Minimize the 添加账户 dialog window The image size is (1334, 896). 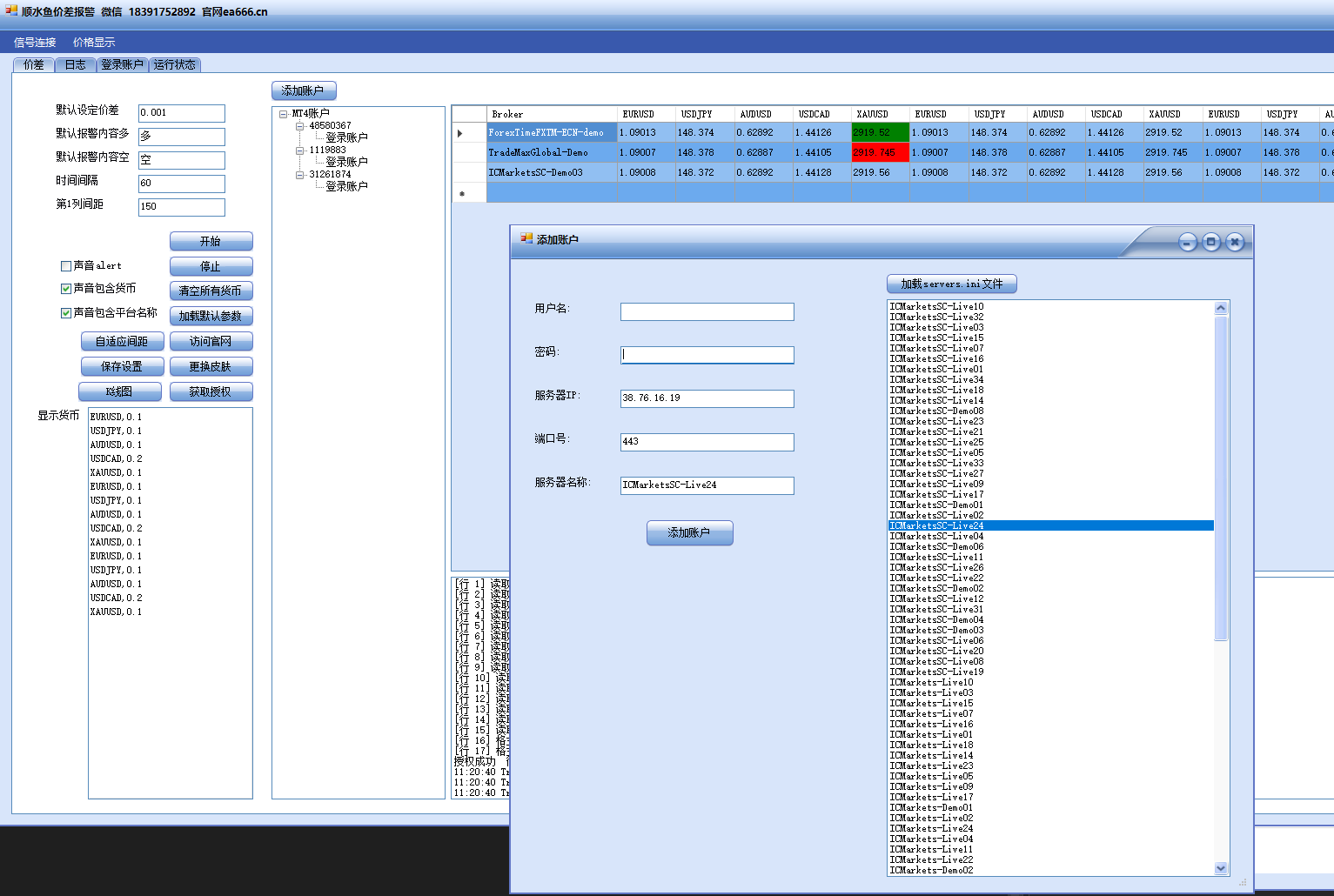[x=1188, y=243]
